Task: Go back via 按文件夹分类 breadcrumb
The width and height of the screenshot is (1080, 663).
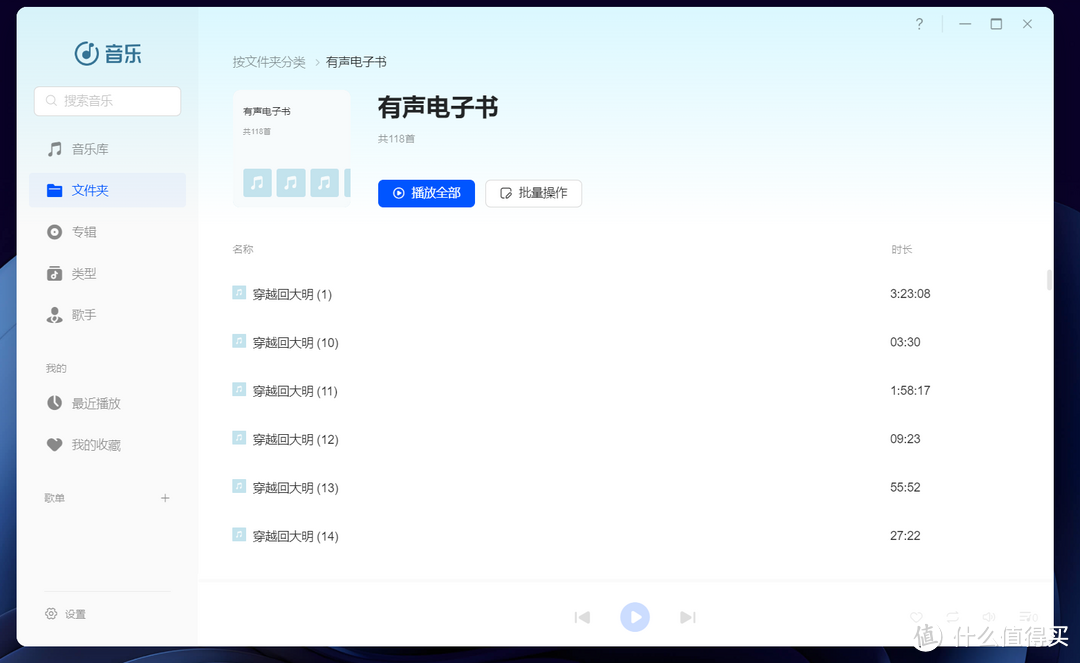Action: tap(268, 61)
